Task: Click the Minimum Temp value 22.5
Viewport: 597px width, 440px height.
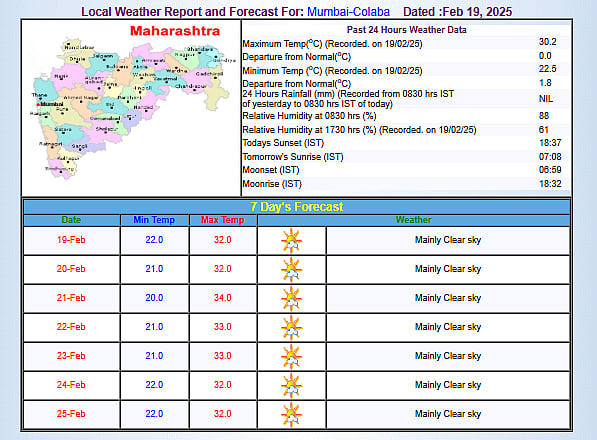Action: point(548,69)
